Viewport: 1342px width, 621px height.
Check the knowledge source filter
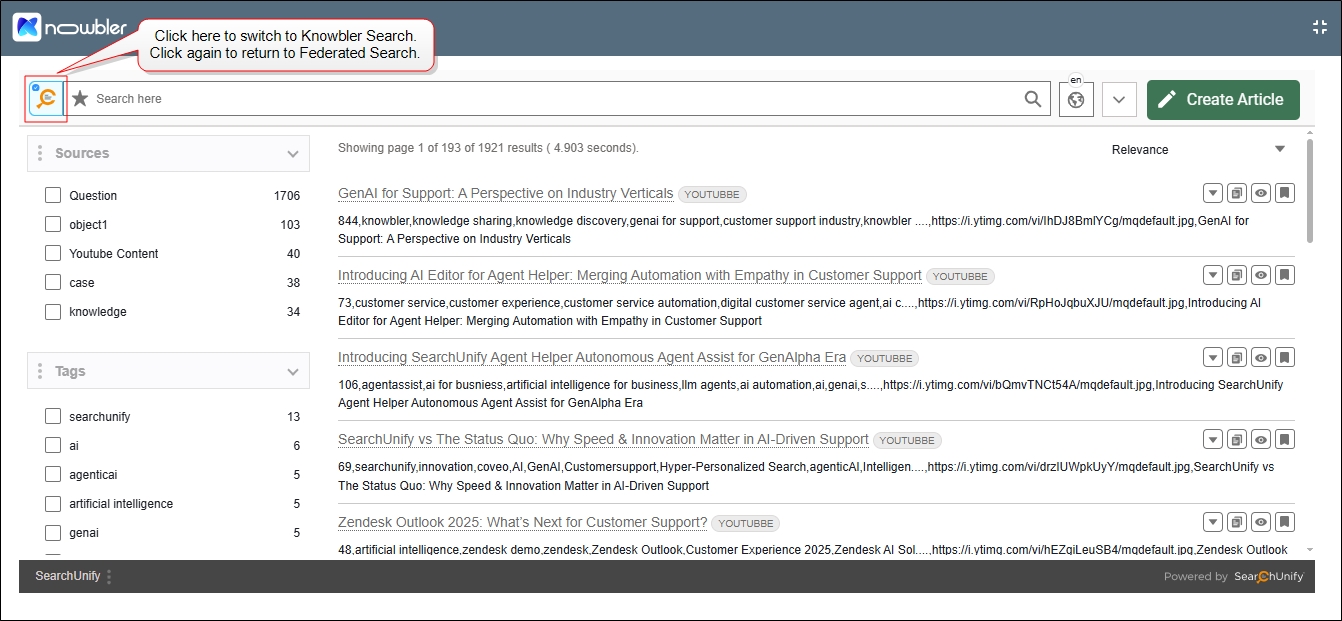pos(53,311)
